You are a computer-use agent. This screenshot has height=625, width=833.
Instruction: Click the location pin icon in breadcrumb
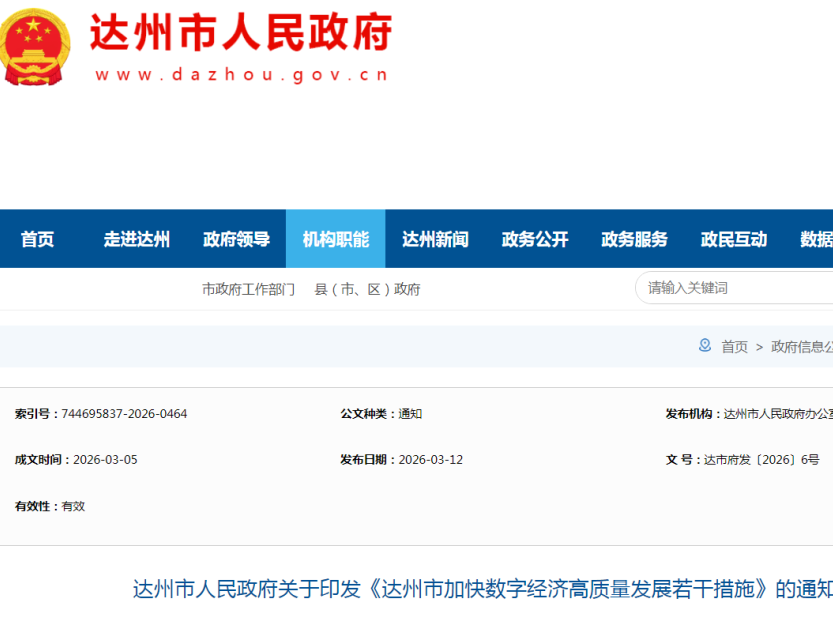coord(705,346)
